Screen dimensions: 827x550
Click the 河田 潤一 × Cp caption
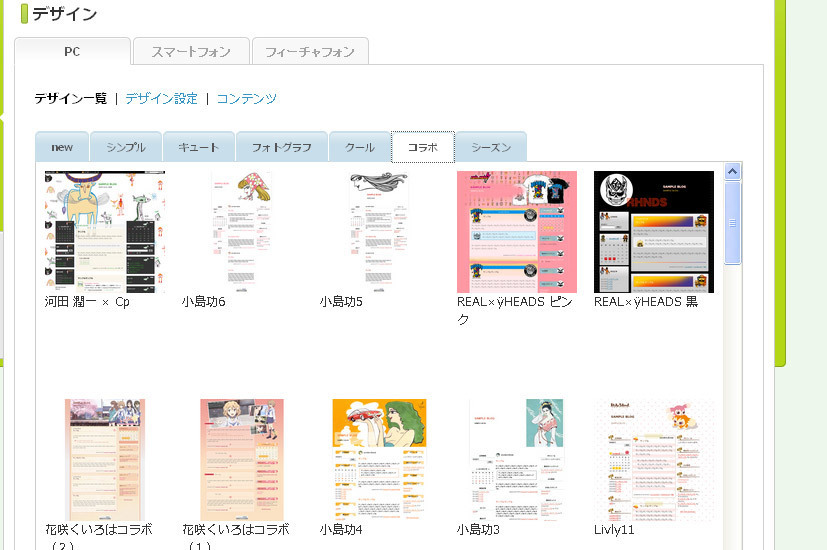click(x=87, y=302)
